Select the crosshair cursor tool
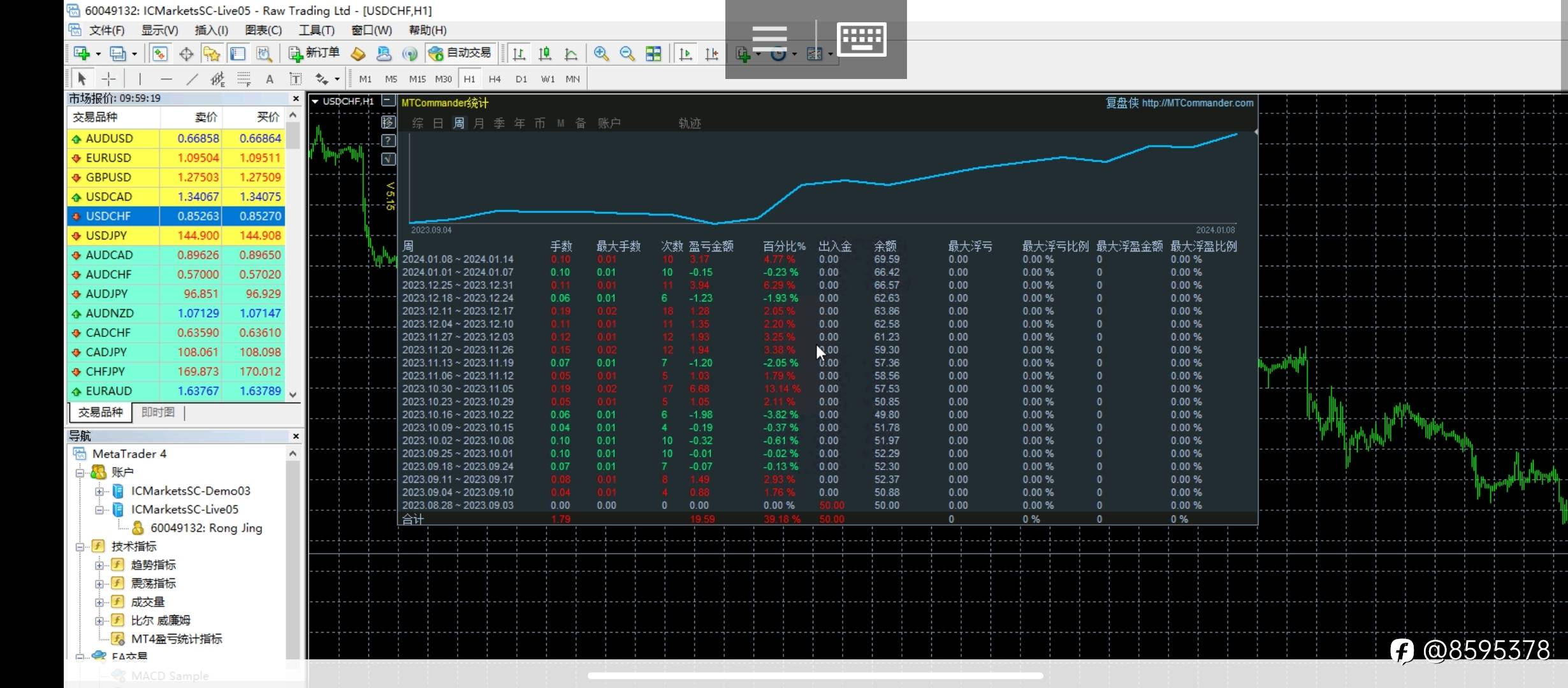Screen dimensions: 1568x688 [x=109, y=79]
